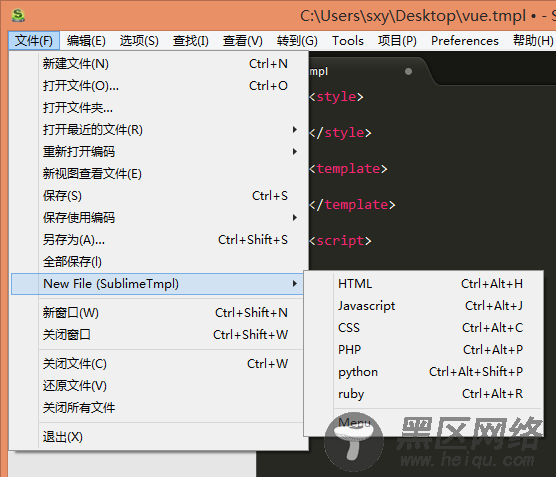Select 关闭窗口 menu entry
The height and width of the screenshot is (477, 556).
pyautogui.click(x=157, y=335)
